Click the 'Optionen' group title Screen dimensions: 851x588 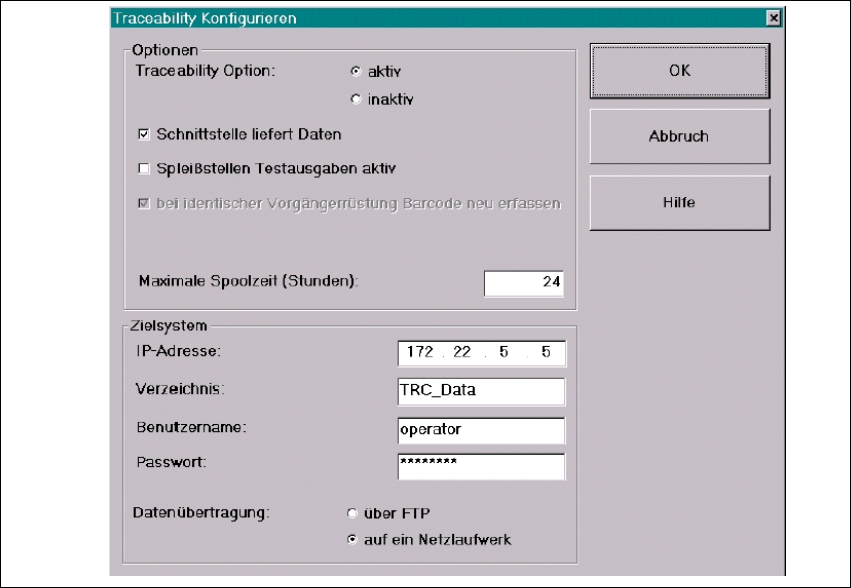pos(165,50)
